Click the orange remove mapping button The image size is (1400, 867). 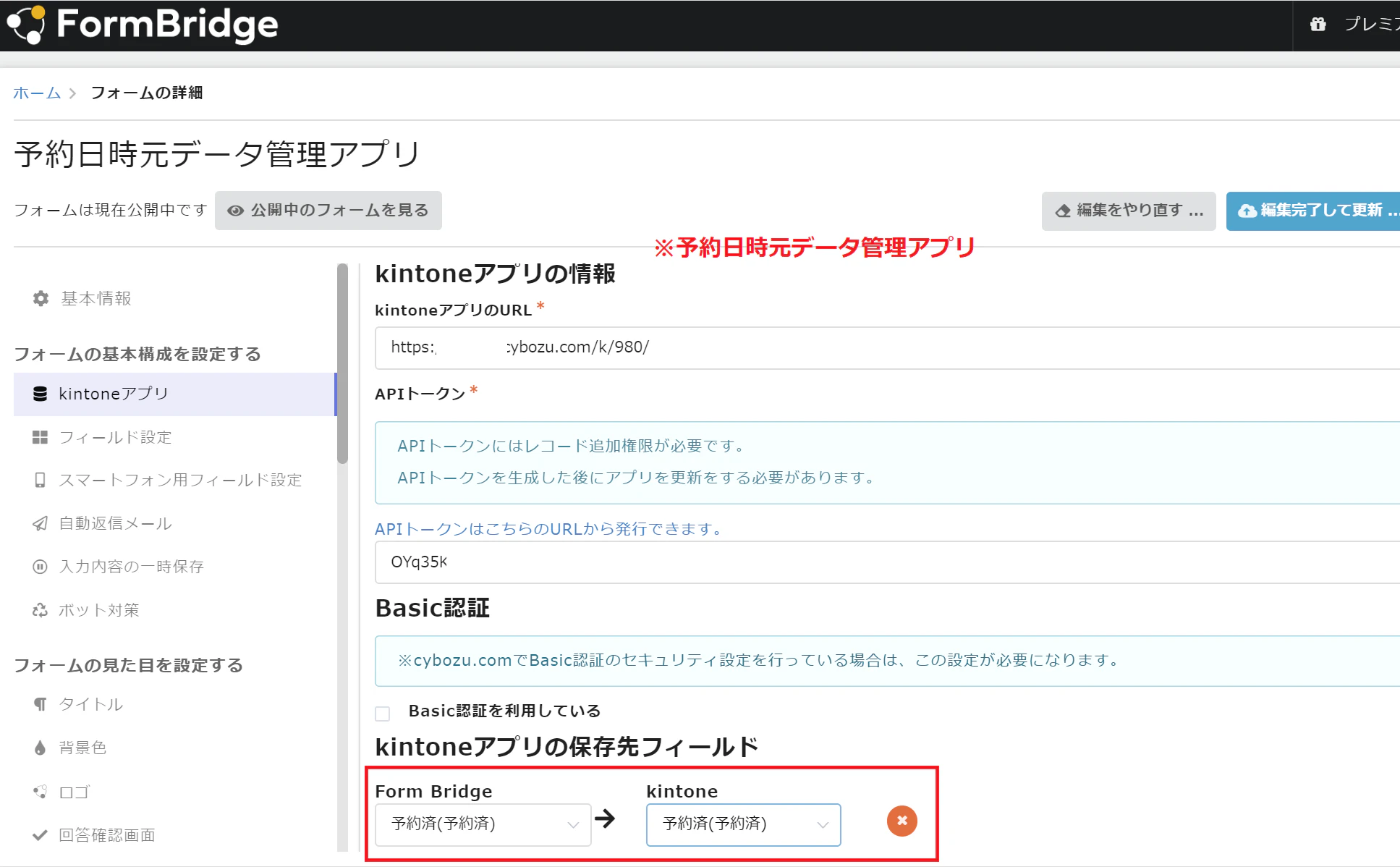point(901,821)
